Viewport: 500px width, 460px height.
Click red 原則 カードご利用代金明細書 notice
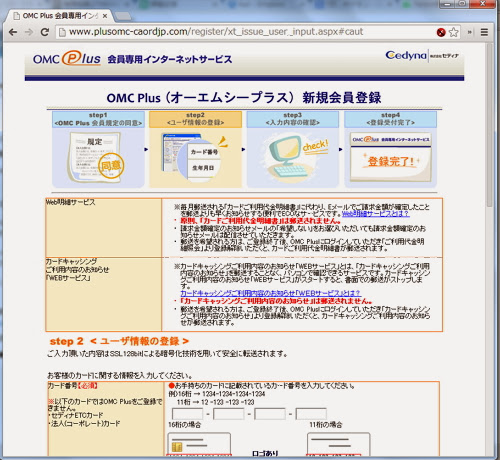(260, 221)
